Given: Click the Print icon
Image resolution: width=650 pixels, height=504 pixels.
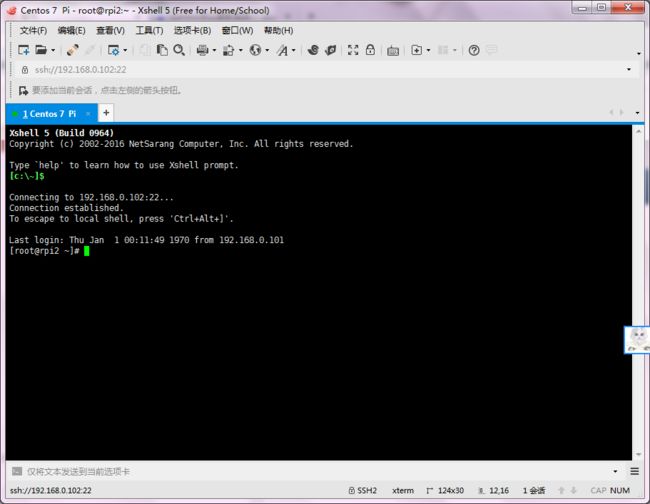Looking at the screenshot, I should pyautogui.click(x=203, y=50).
